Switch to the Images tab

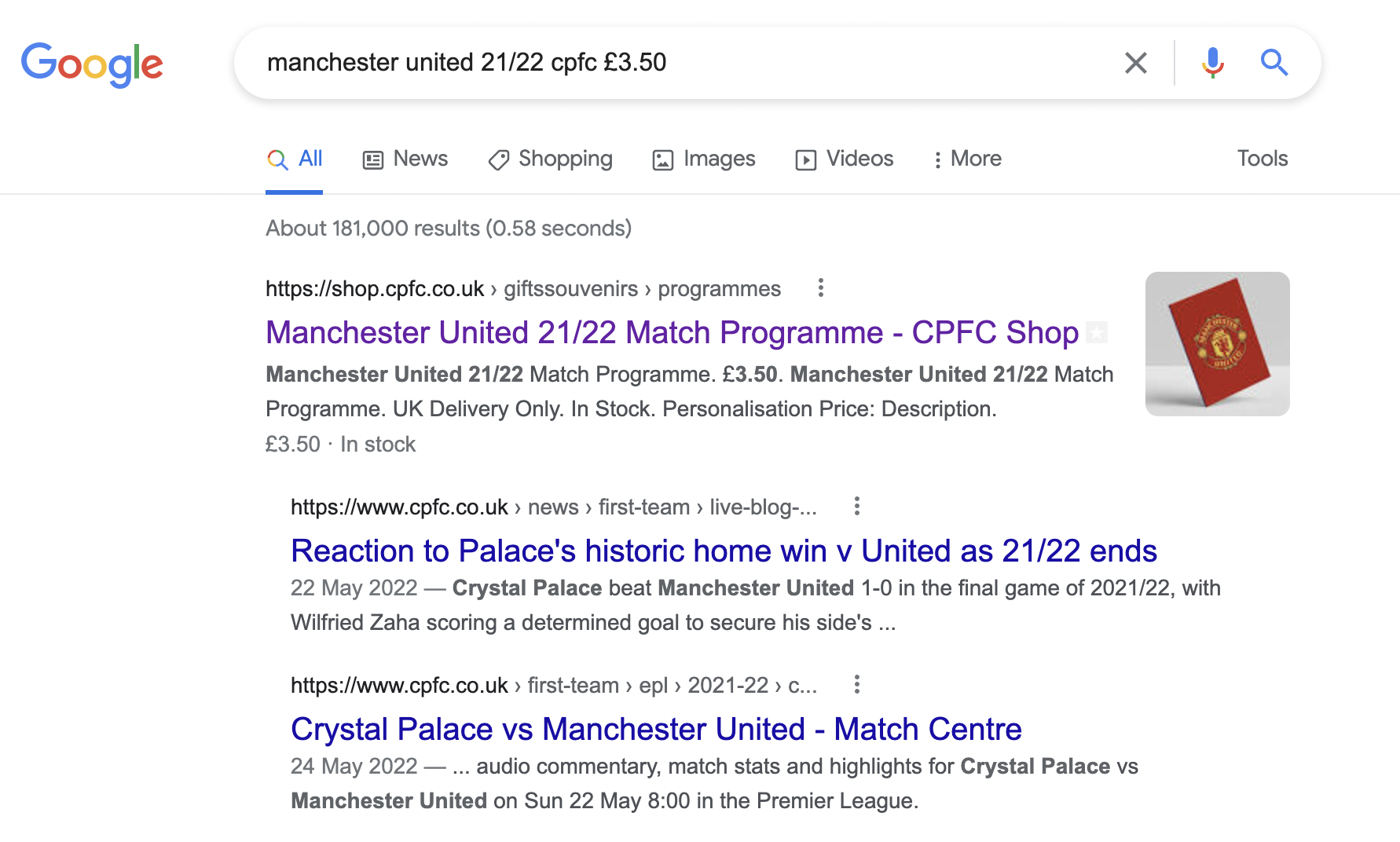click(x=704, y=159)
